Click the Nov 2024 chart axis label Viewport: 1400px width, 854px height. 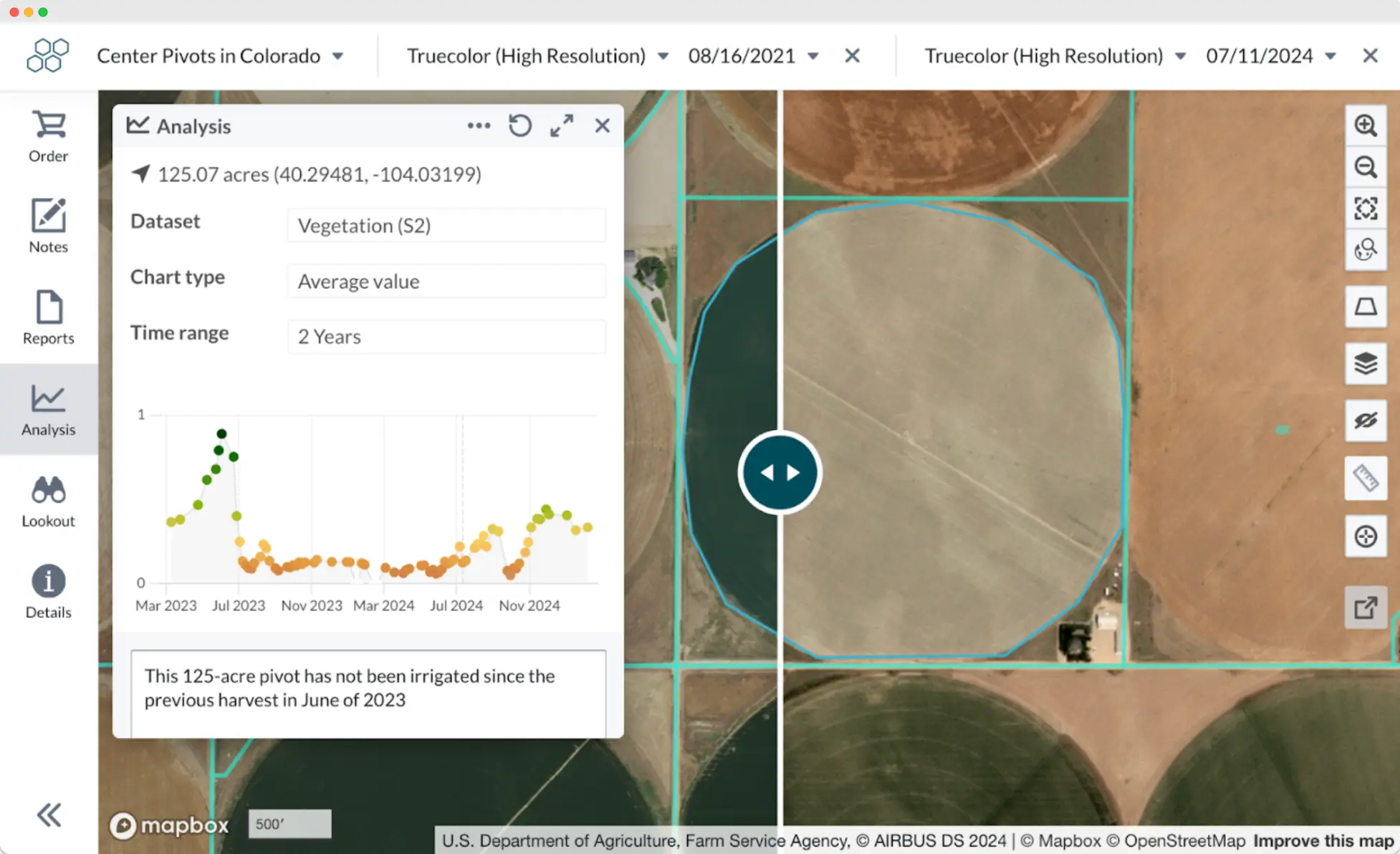click(529, 606)
